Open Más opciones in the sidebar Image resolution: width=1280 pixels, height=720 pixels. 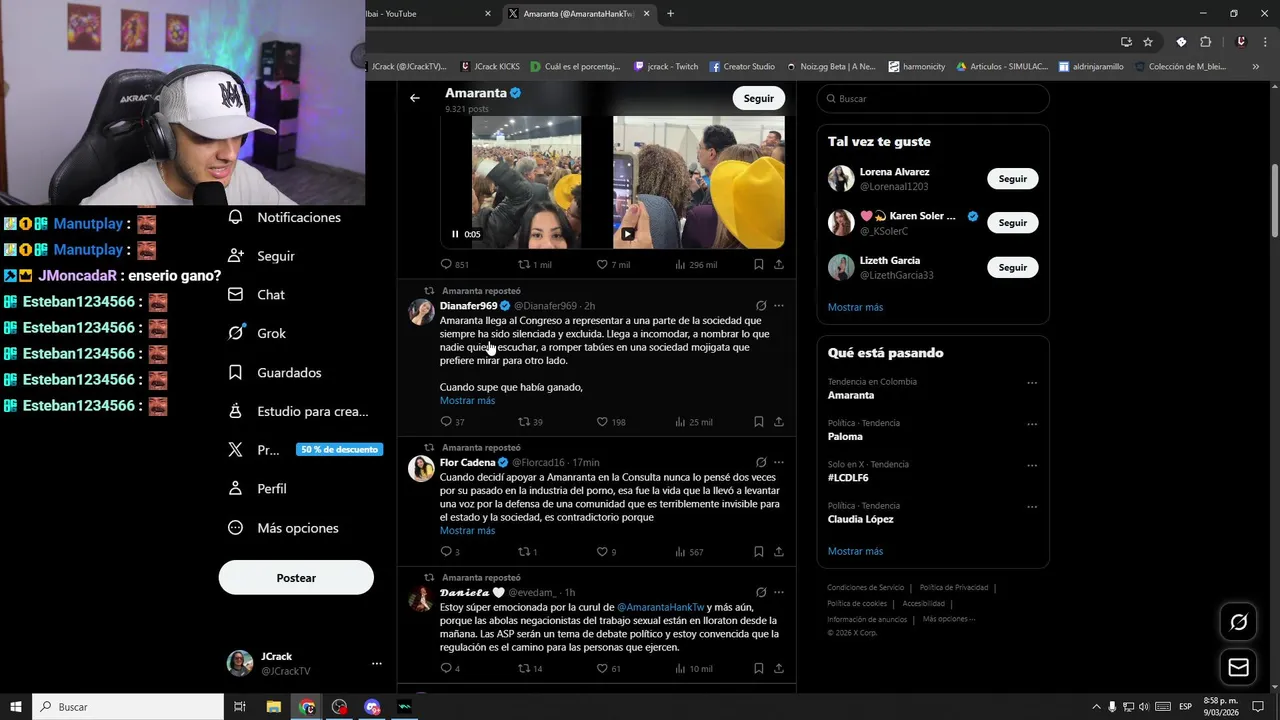coord(284,528)
